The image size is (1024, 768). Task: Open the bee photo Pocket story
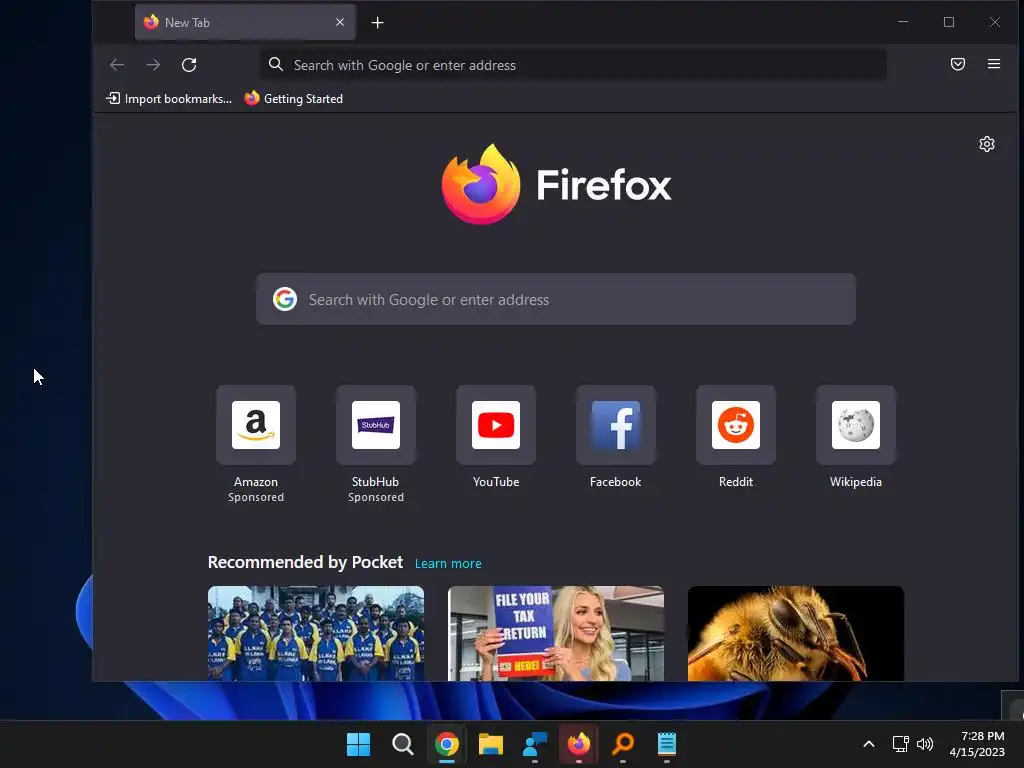795,633
